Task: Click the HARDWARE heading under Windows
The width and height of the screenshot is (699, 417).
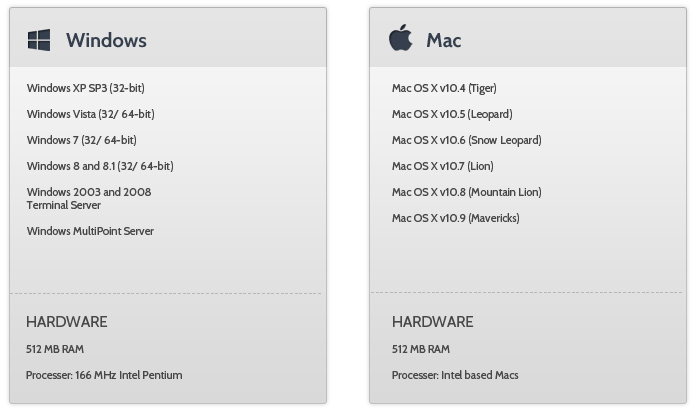Action: 66,322
